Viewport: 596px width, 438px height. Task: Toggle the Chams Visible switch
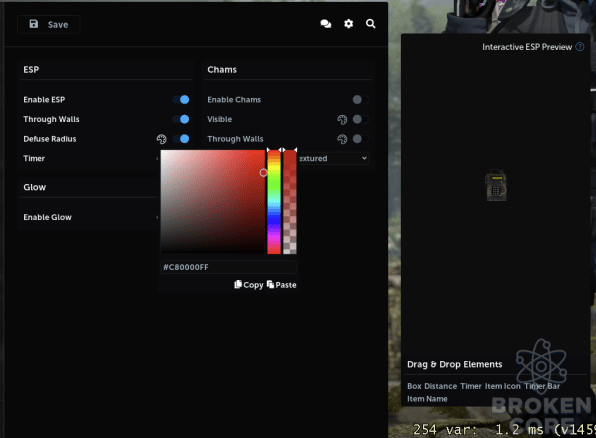360,119
